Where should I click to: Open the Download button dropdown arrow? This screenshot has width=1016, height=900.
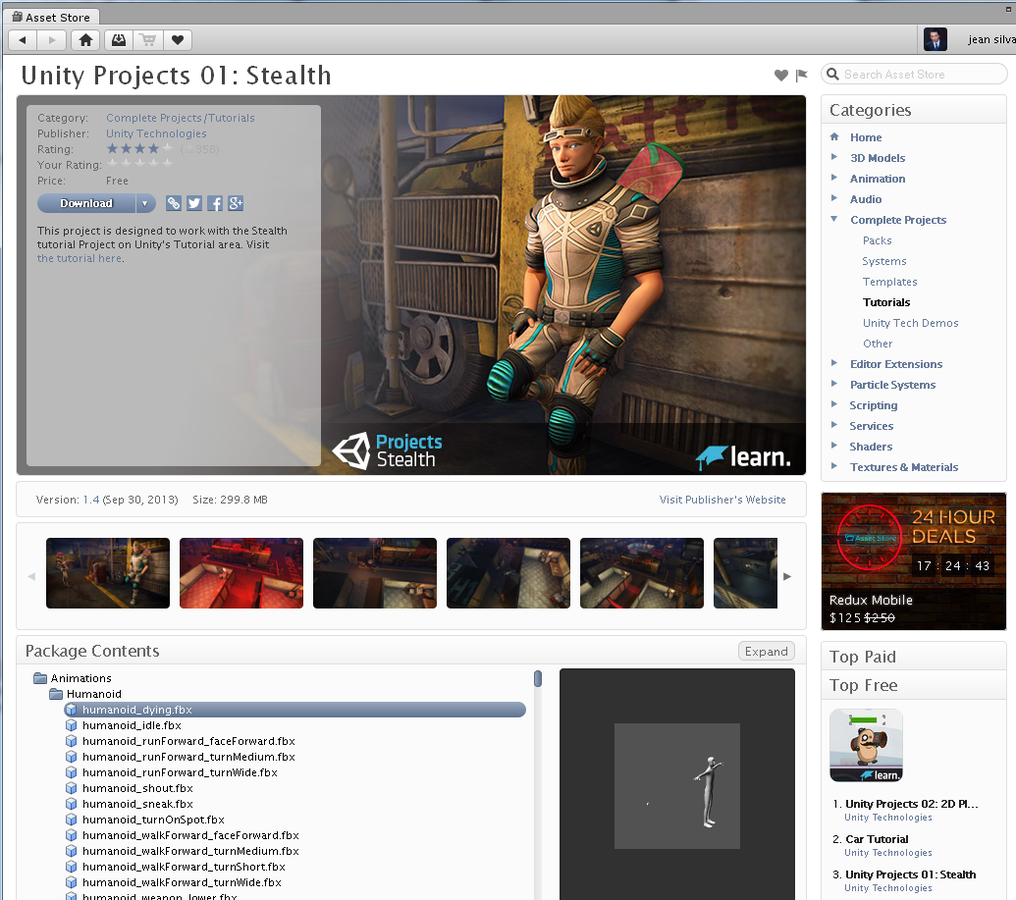click(145, 203)
